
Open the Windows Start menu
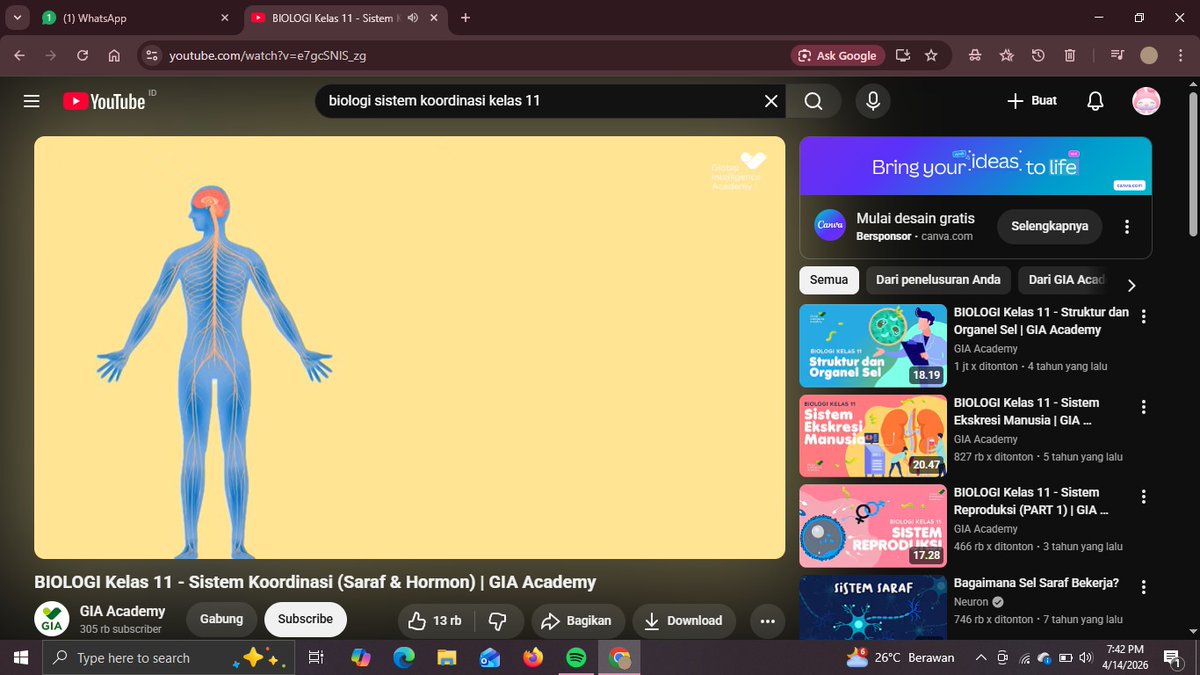pos(20,658)
